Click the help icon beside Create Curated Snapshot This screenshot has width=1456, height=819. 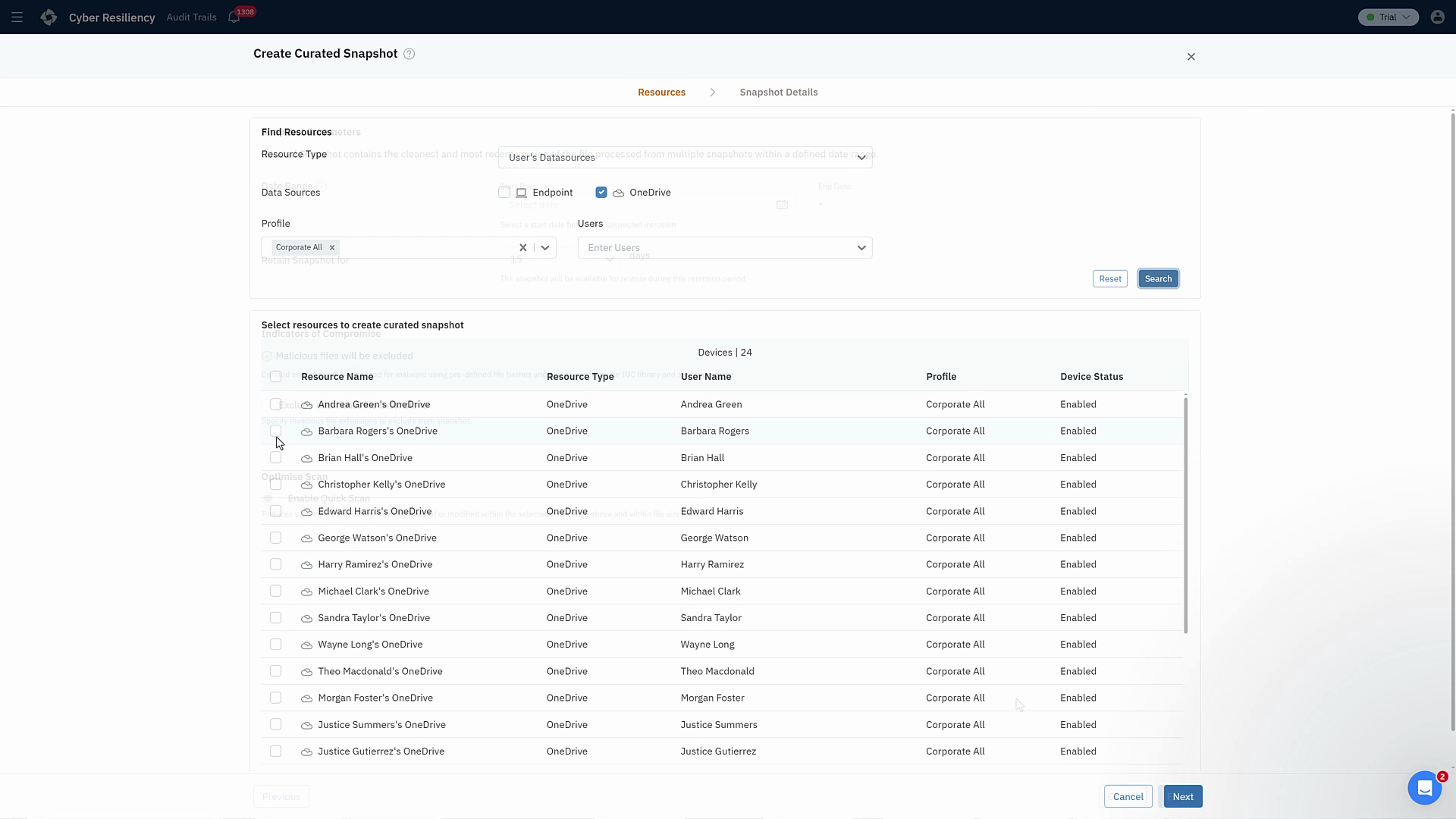coord(409,54)
